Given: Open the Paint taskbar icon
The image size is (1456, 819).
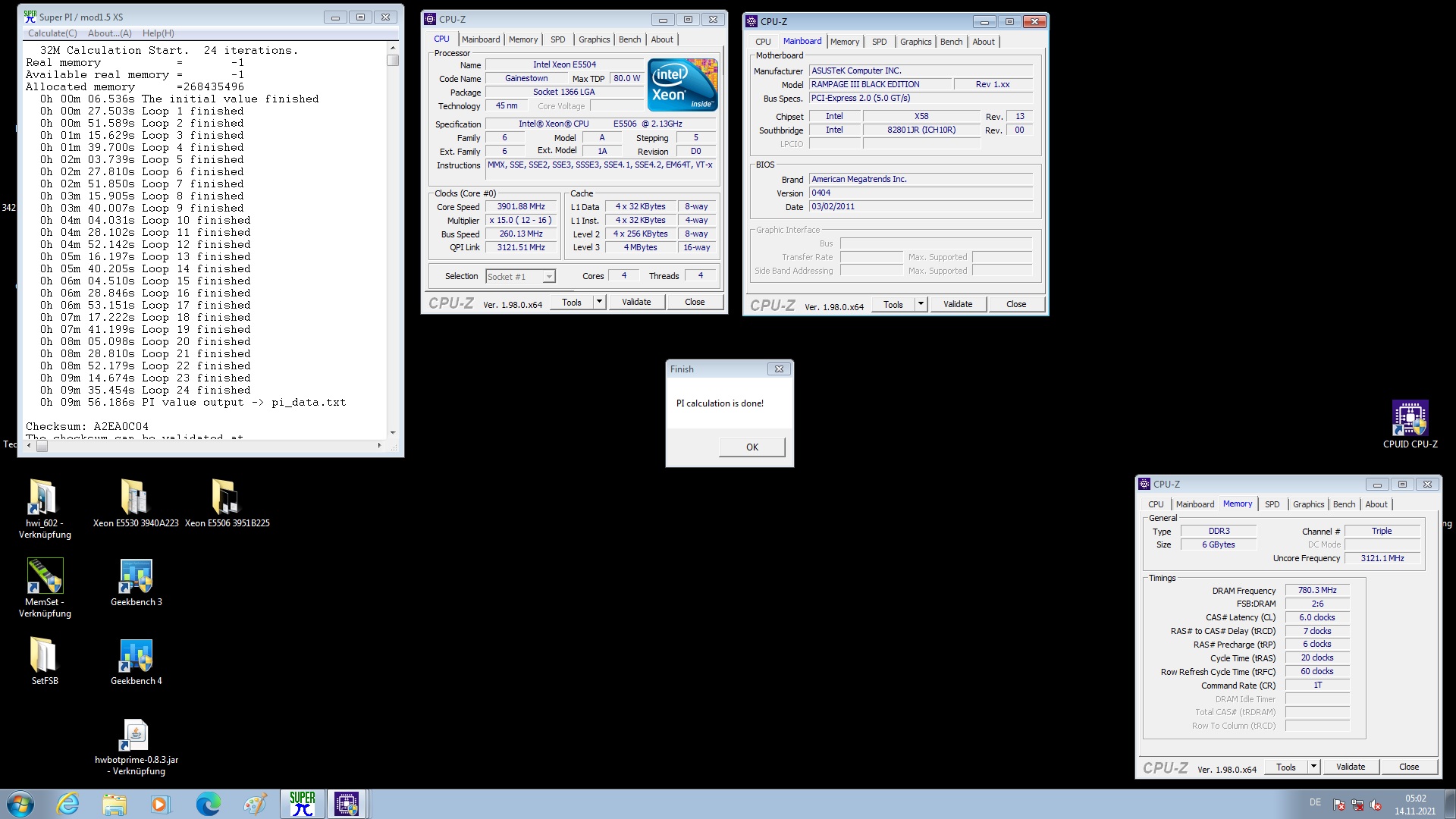Looking at the screenshot, I should coord(255,804).
